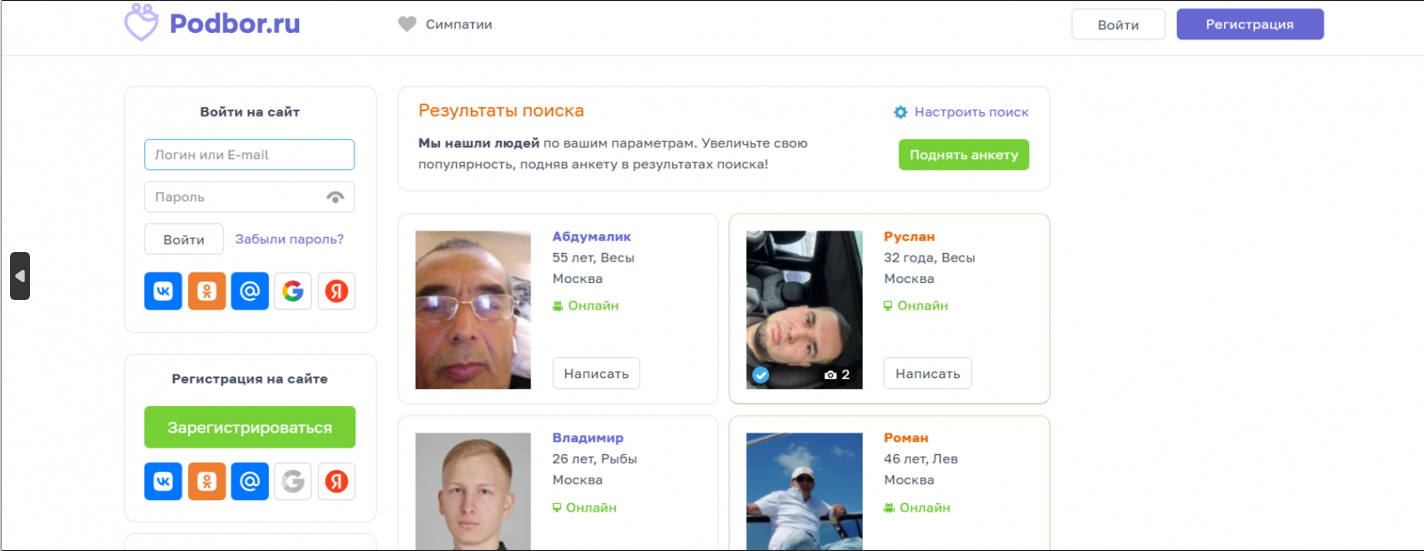Focus Логин или E-mail field
1424x551 pixels.
(250, 155)
